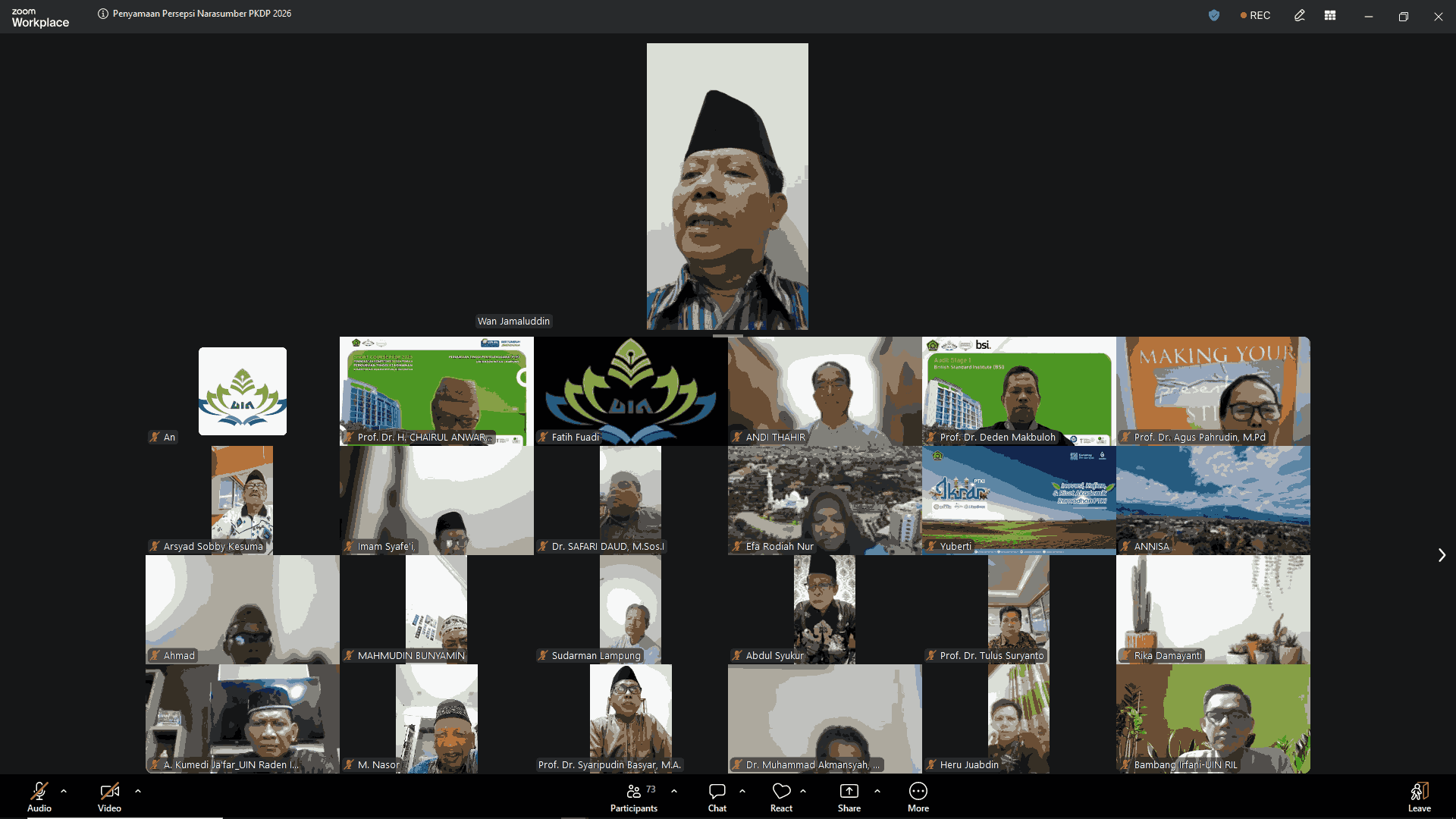The height and width of the screenshot is (819, 1456).
Task: Click the encryption shield icon
Action: pyautogui.click(x=1214, y=15)
